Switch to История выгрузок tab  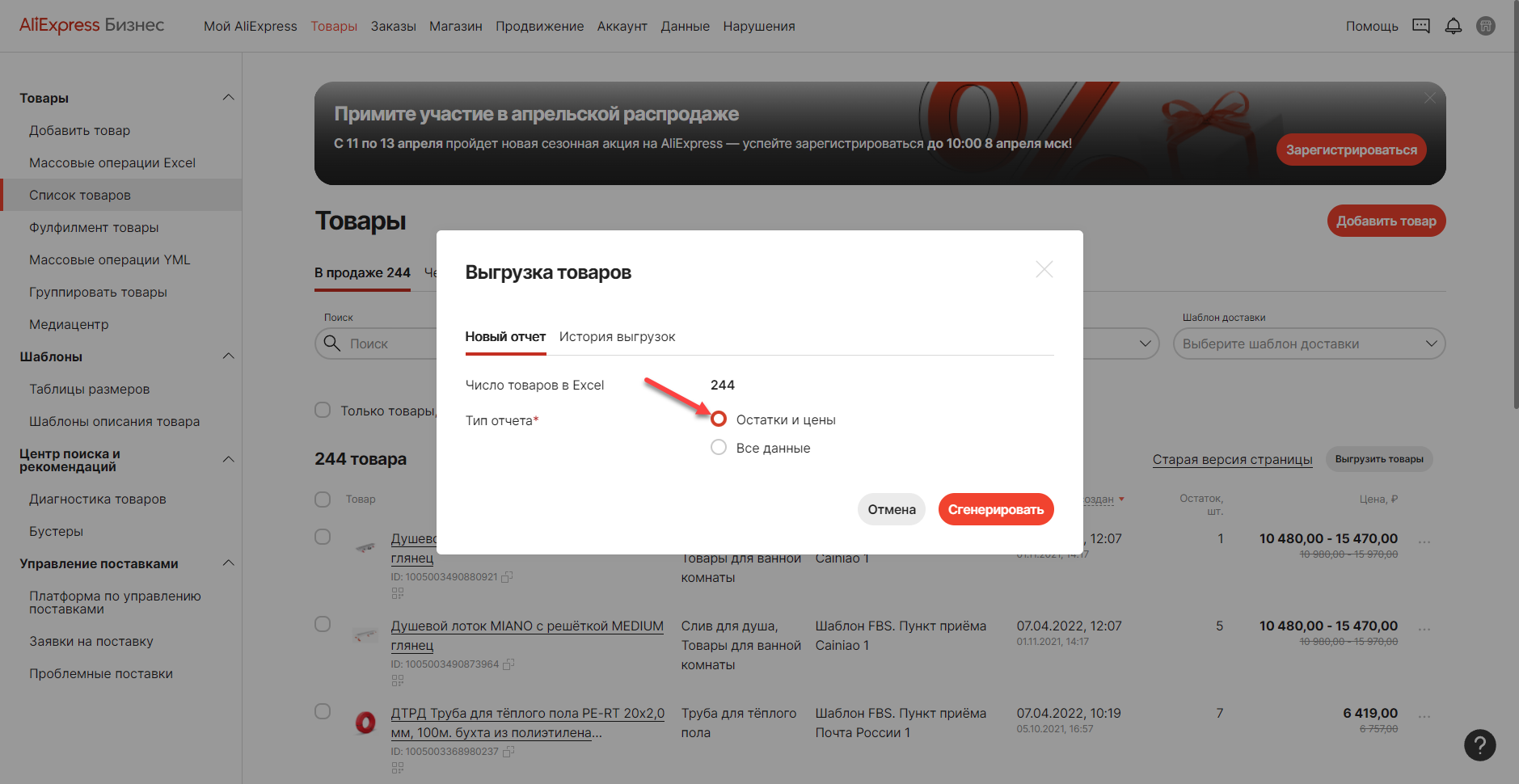(x=617, y=337)
